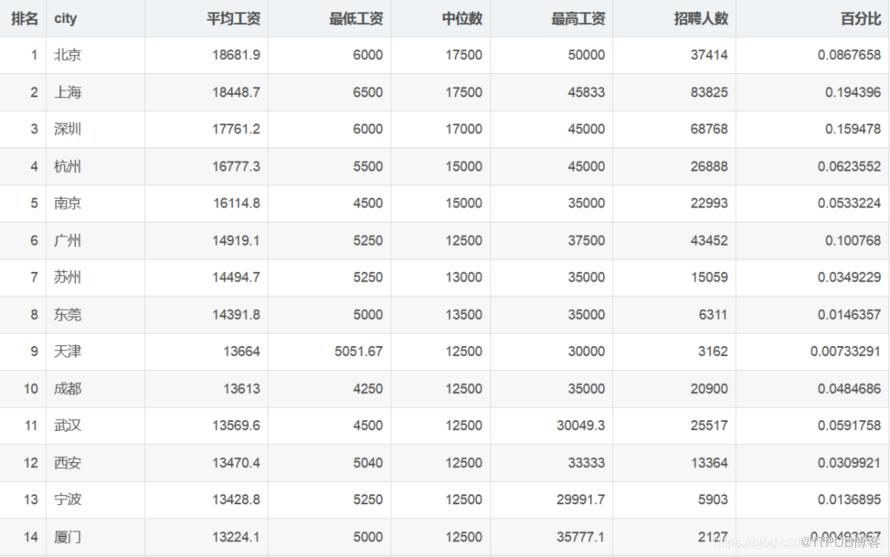Click median value 17000 for 深圳
Image resolution: width=890 pixels, height=557 pixels.
pos(464,129)
